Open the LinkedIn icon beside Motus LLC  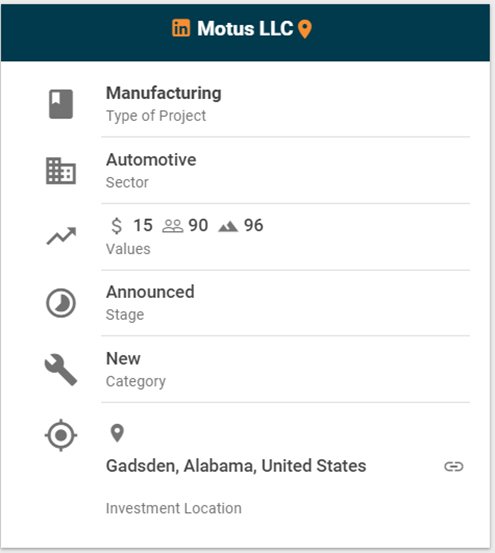click(181, 28)
